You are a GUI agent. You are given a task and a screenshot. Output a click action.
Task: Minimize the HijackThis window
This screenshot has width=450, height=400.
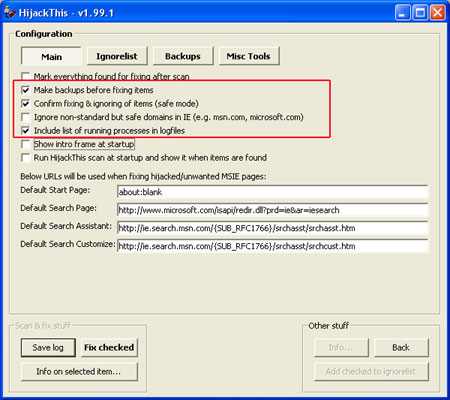tap(403, 13)
